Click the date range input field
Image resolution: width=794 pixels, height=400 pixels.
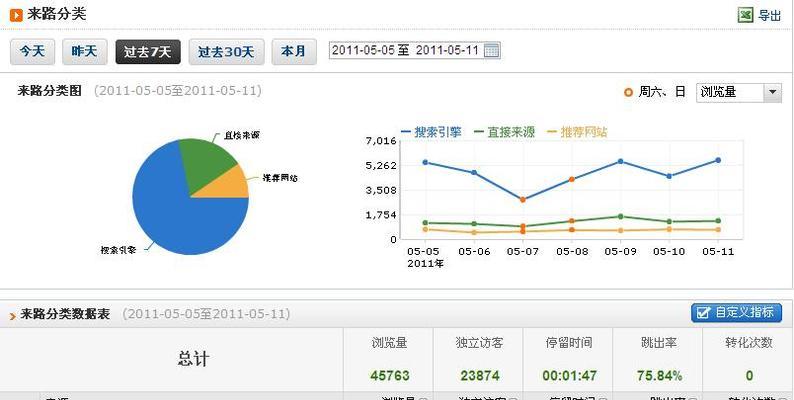click(415, 50)
